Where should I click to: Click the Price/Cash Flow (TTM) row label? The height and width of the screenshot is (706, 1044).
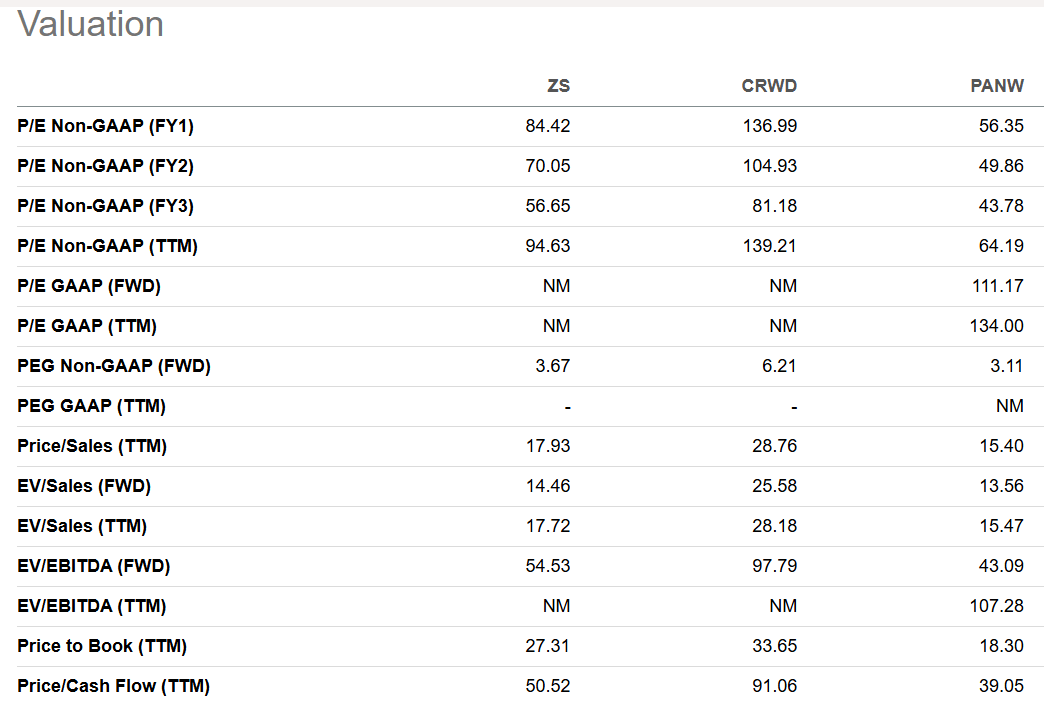click(x=113, y=686)
